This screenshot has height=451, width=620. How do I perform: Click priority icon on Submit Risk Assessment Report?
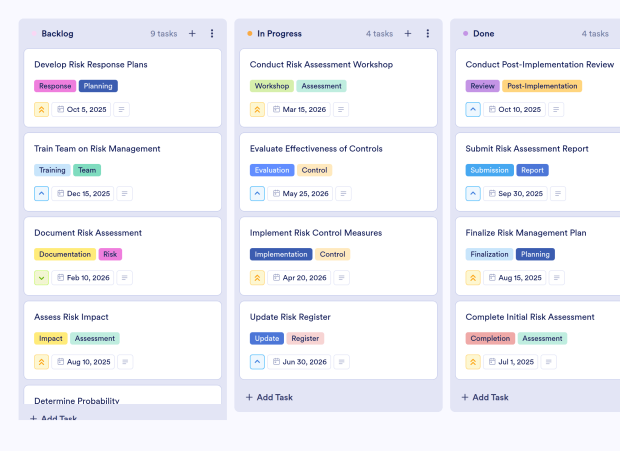coord(473,194)
